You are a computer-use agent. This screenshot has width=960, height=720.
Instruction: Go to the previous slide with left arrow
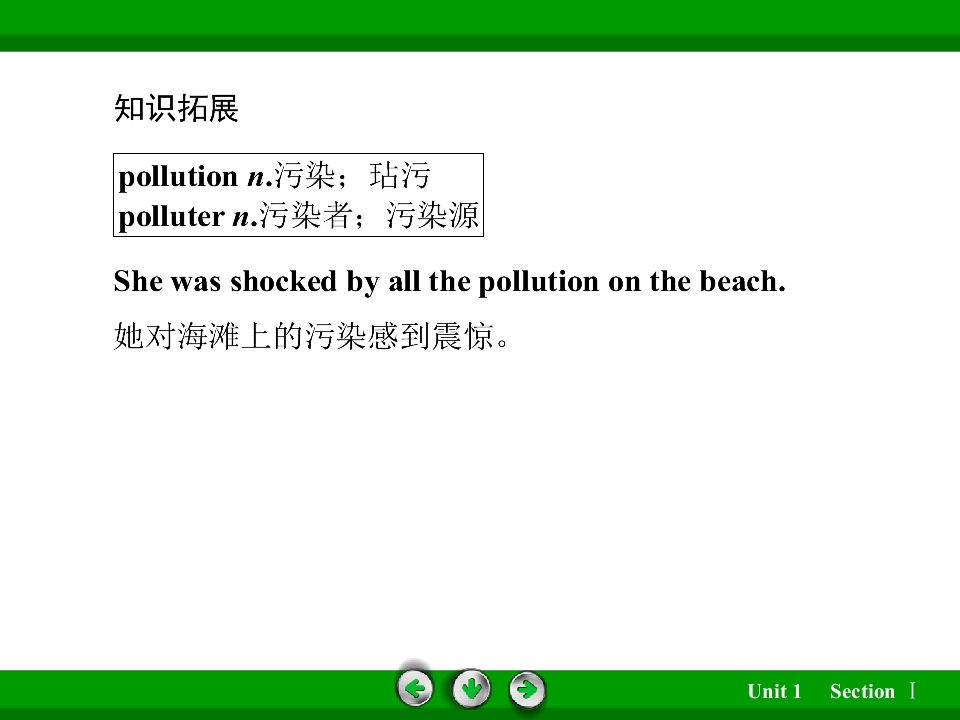415,689
